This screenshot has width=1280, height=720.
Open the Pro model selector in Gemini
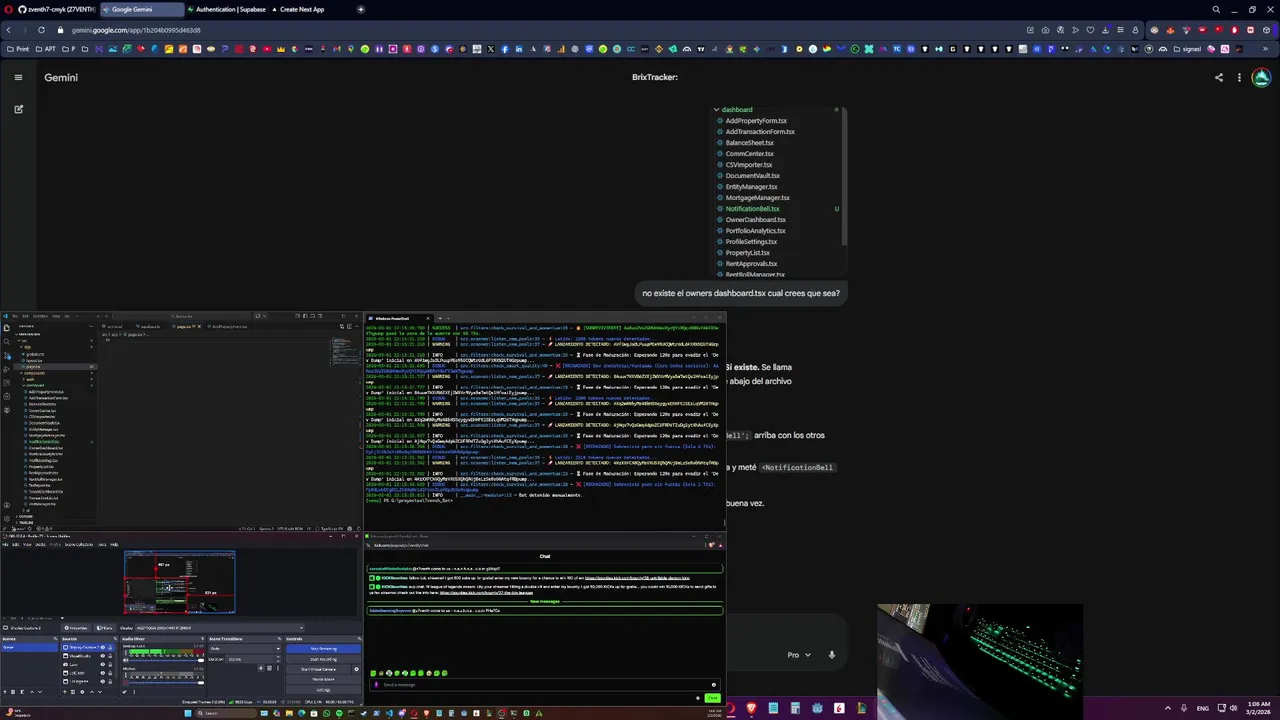(797, 655)
